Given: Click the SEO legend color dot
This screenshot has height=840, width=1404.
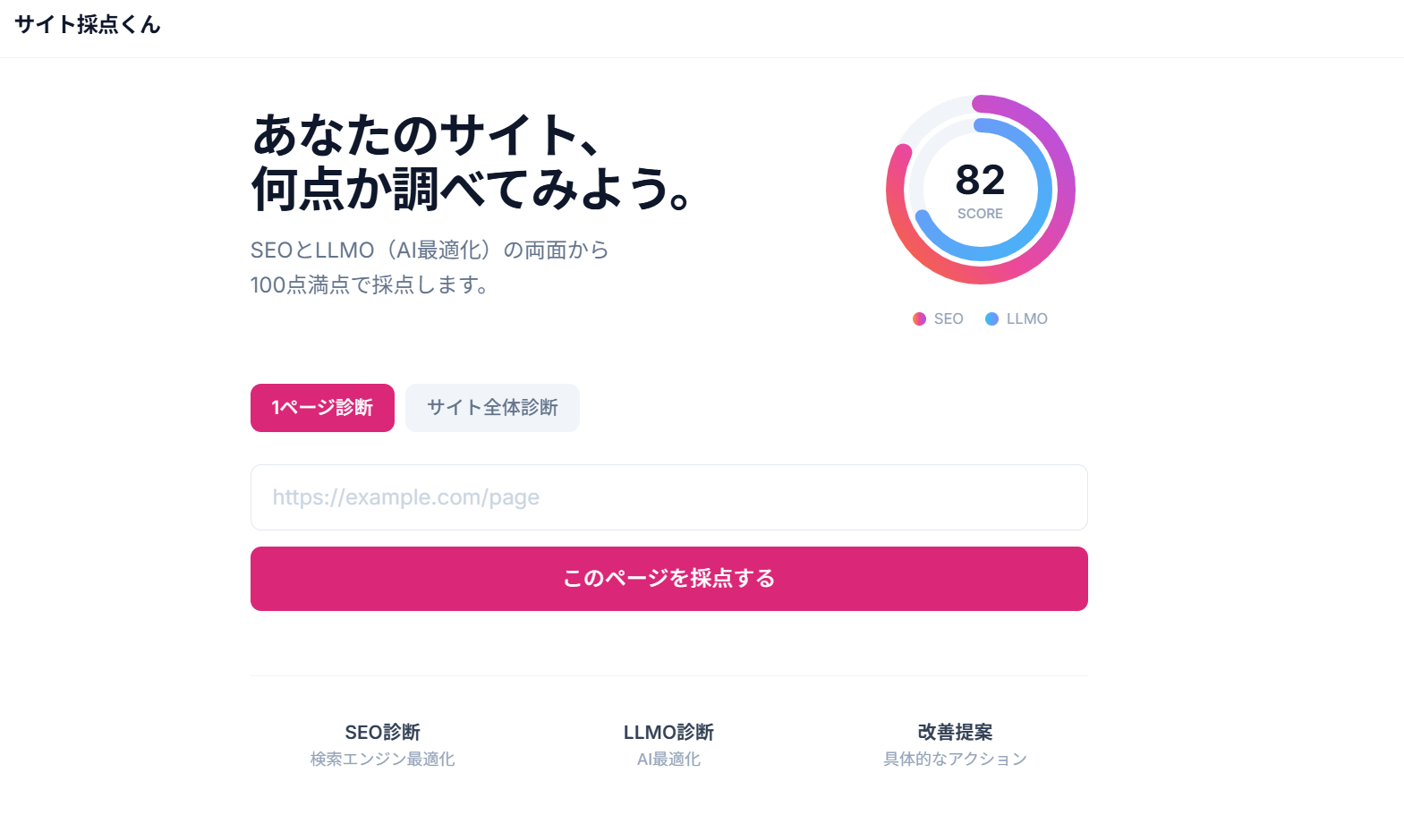Looking at the screenshot, I should [919, 319].
